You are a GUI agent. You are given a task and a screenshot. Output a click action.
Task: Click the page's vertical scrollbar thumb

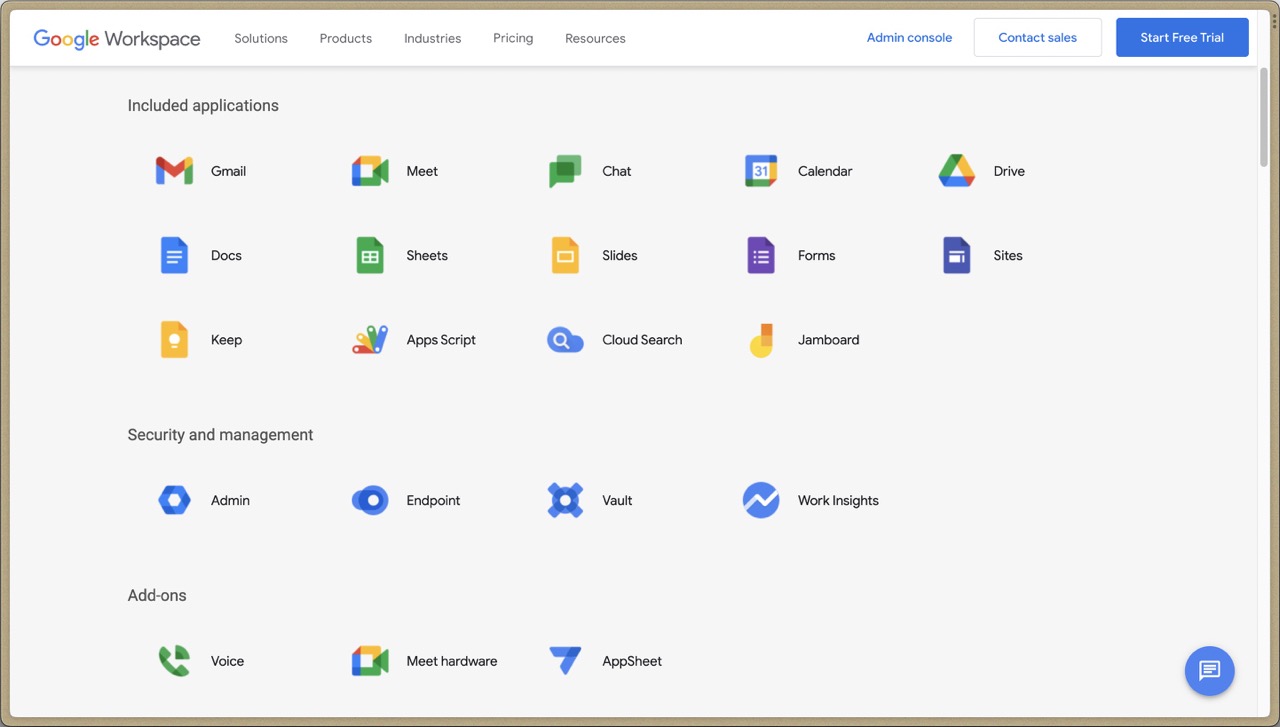coord(1264,116)
